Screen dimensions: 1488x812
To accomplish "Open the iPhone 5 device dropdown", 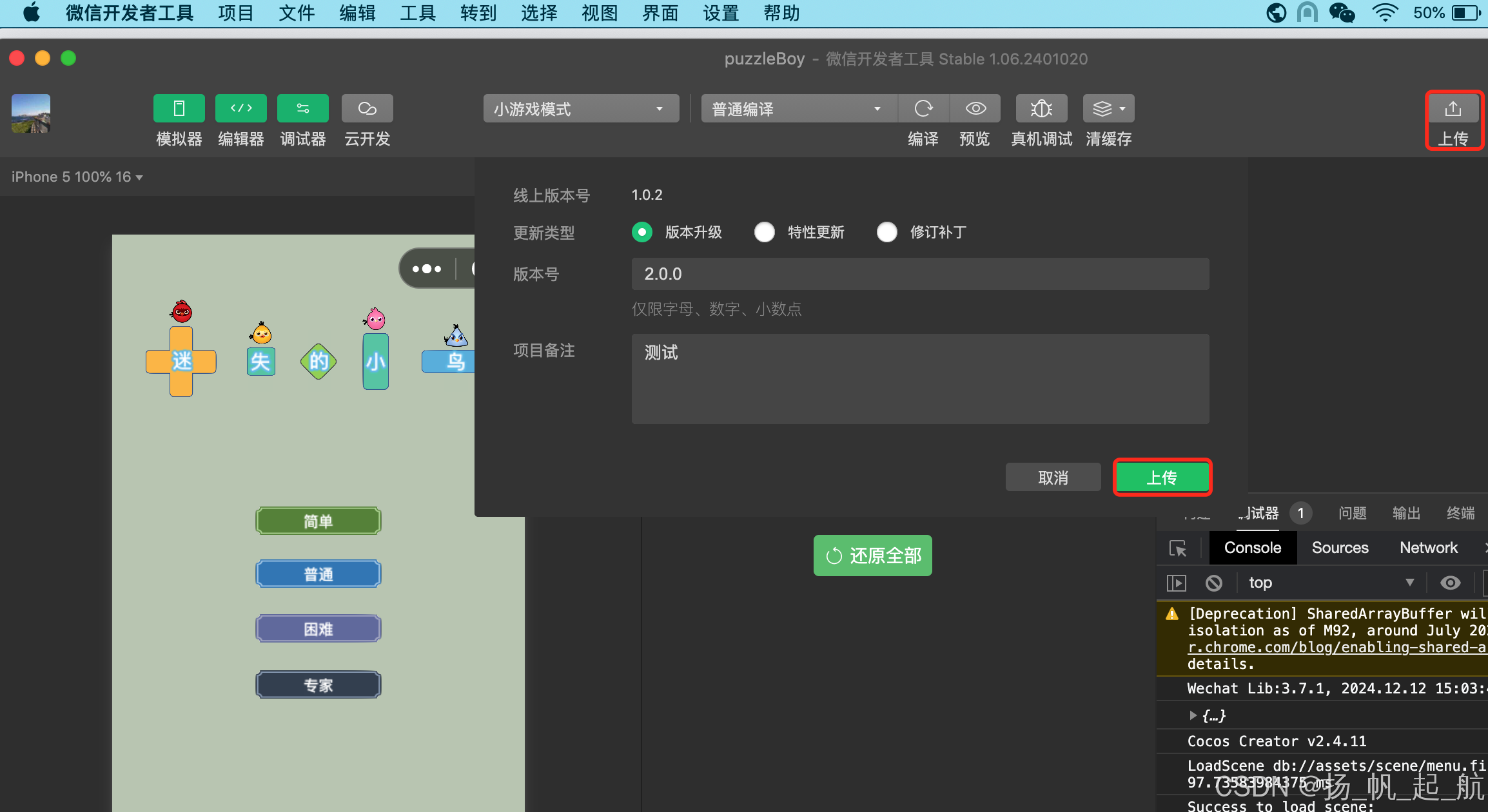I will [x=77, y=177].
